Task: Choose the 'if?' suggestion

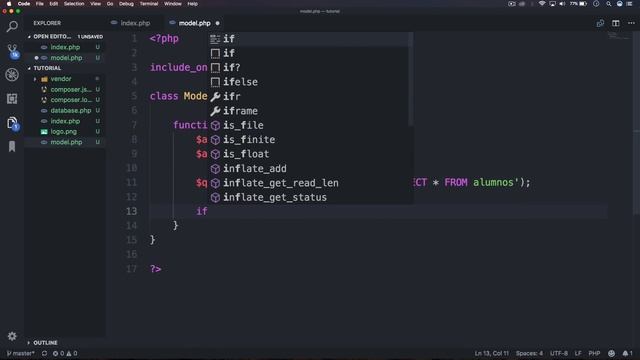Action: point(310,67)
